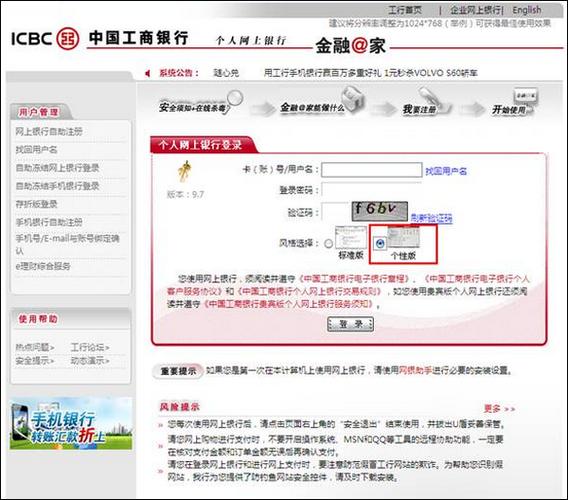Open 手机银行自助注册 in sidebar
This screenshot has width=568, height=500.
coord(49,222)
